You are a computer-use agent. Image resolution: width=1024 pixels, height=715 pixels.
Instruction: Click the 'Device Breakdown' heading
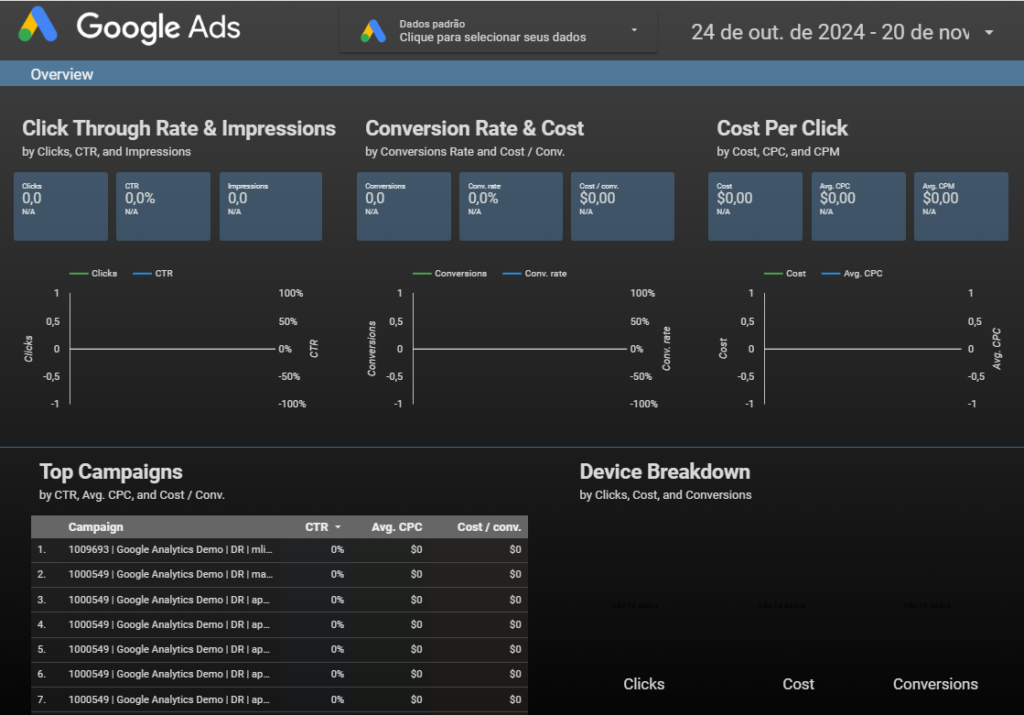[665, 472]
